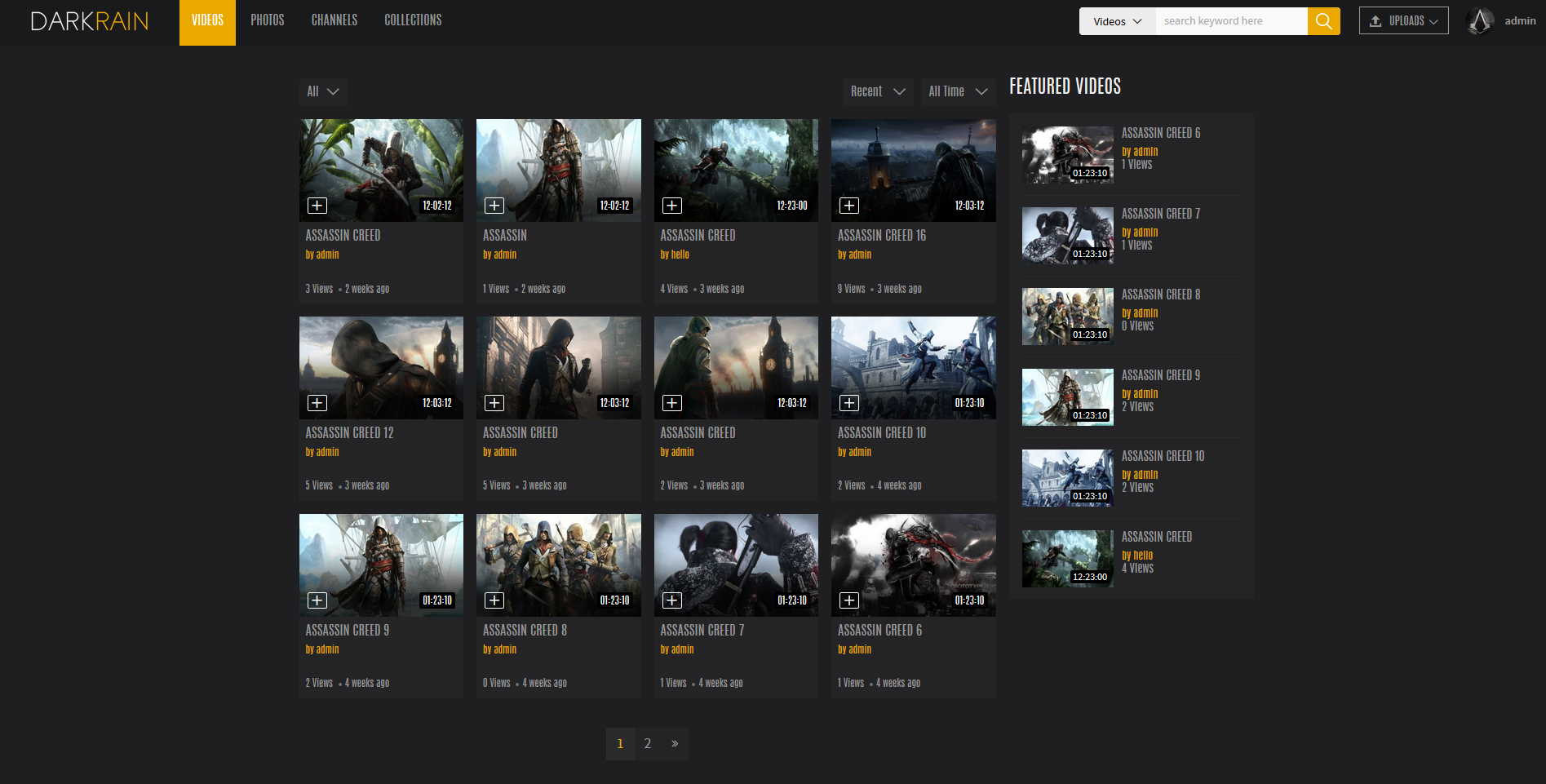This screenshot has height=784, width=1546.
Task: Click the 'FEATURED VIDEOS' heading
Action: point(1065,86)
